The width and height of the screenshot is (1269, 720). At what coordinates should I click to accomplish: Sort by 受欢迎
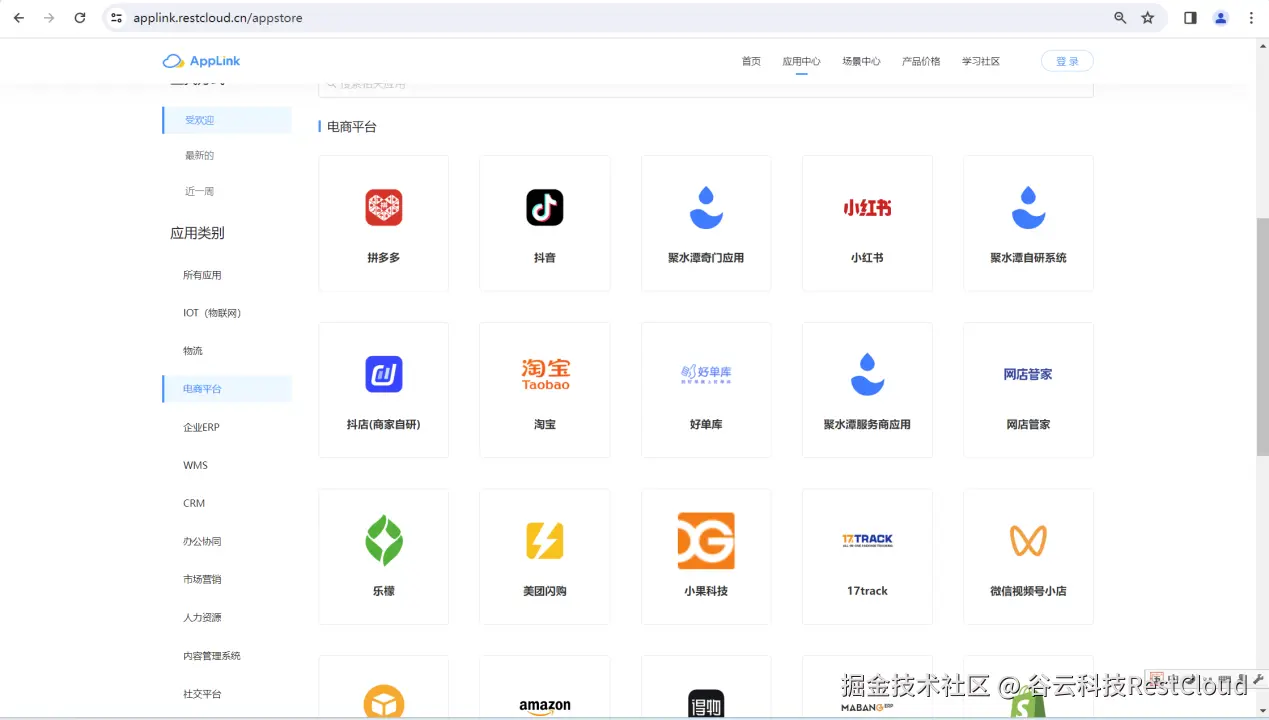click(227, 120)
